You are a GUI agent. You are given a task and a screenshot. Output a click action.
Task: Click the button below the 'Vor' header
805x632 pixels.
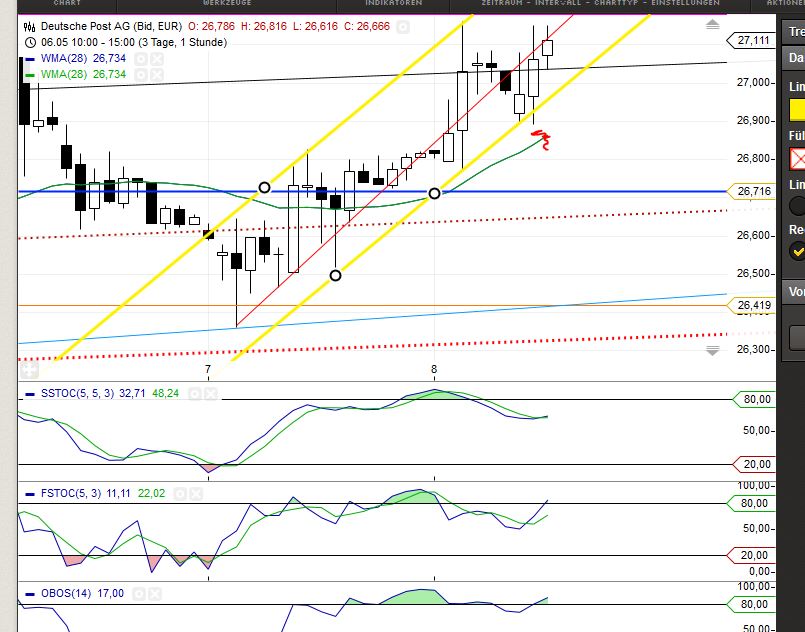(x=797, y=337)
